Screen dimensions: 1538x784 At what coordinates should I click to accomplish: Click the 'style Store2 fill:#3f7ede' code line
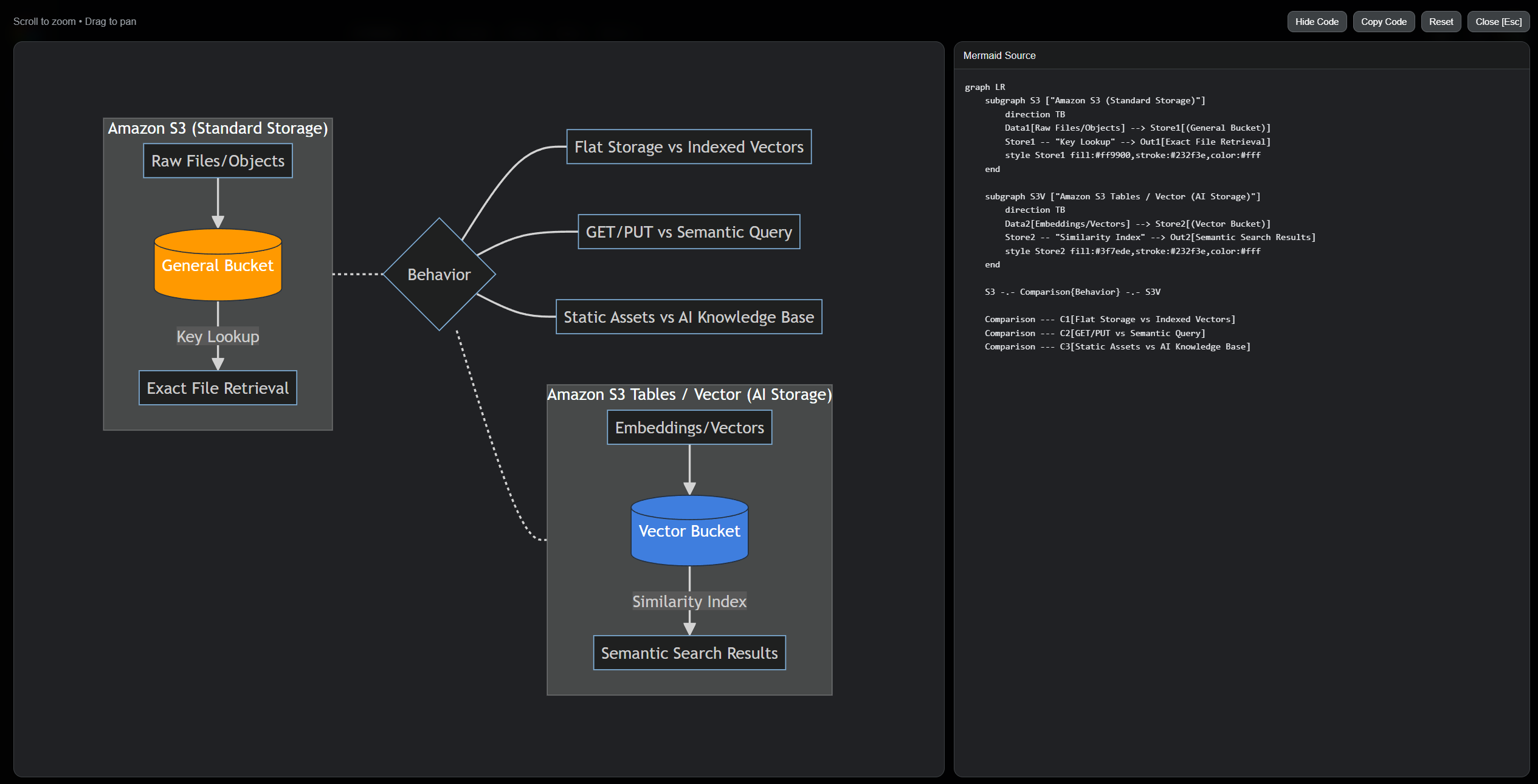[x=1133, y=251]
